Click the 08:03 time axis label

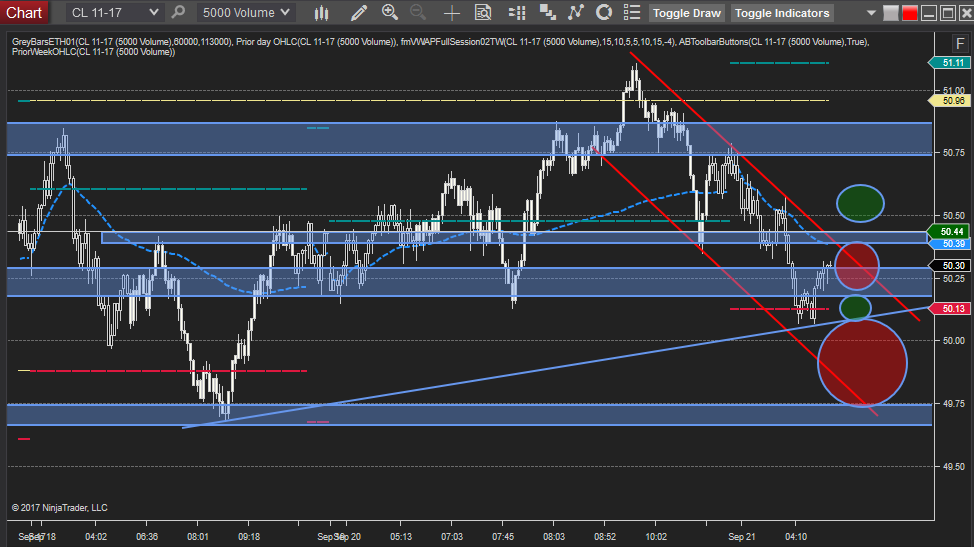coord(554,536)
